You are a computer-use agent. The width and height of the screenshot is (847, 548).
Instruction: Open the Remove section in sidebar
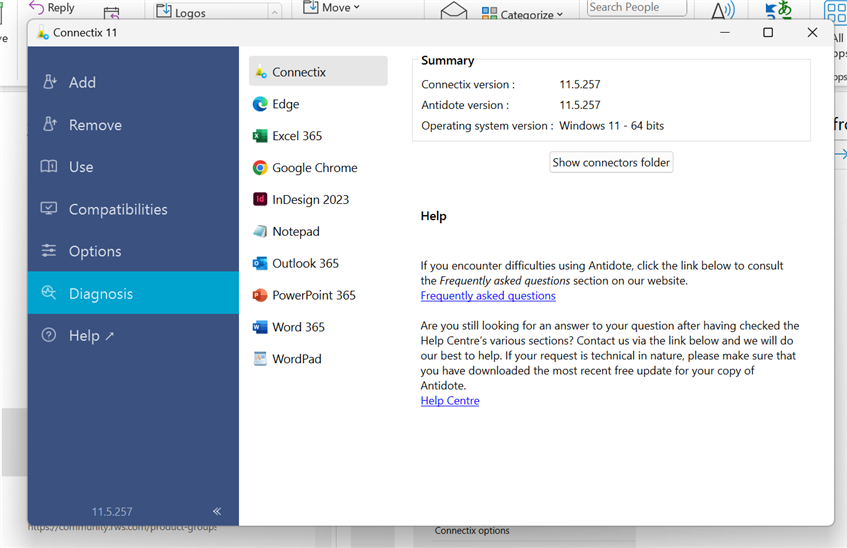tap(133, 125)
